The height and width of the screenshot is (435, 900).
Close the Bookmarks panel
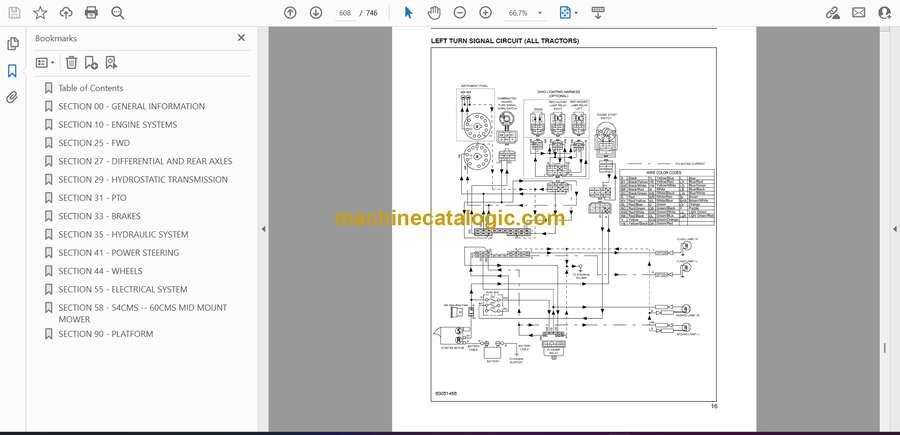[x=241, y=38]
